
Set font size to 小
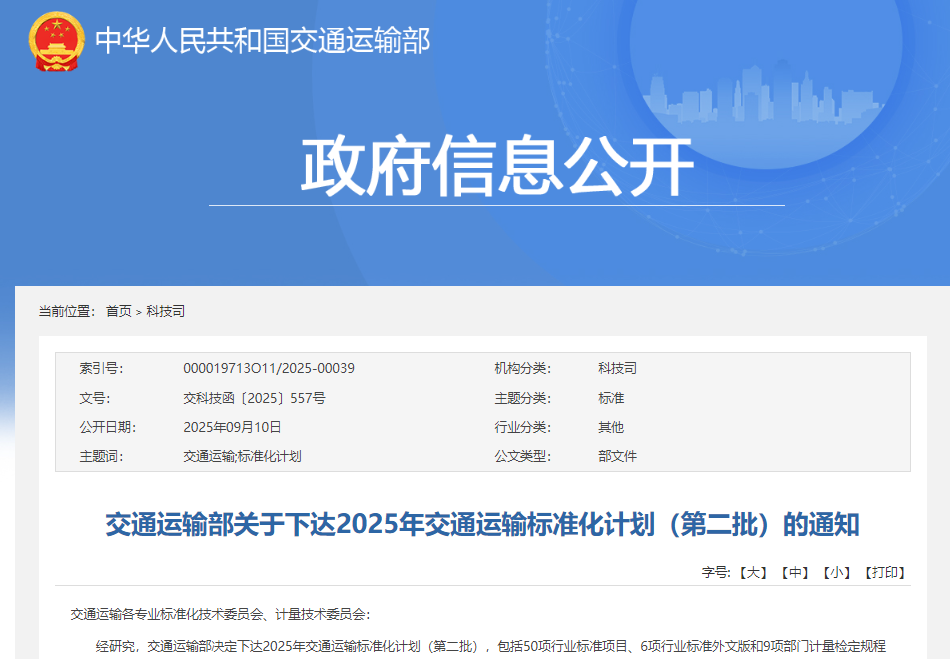(x=836, y=573)
